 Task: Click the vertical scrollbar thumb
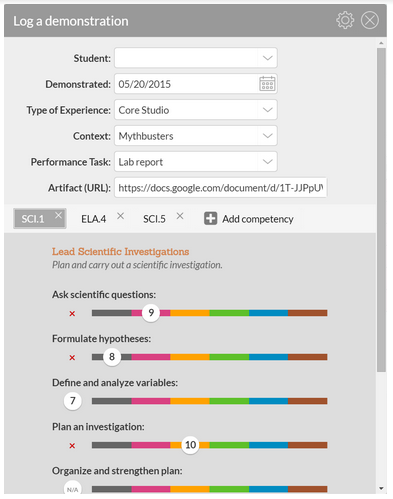pyautogui.click(x=381, y=210)
